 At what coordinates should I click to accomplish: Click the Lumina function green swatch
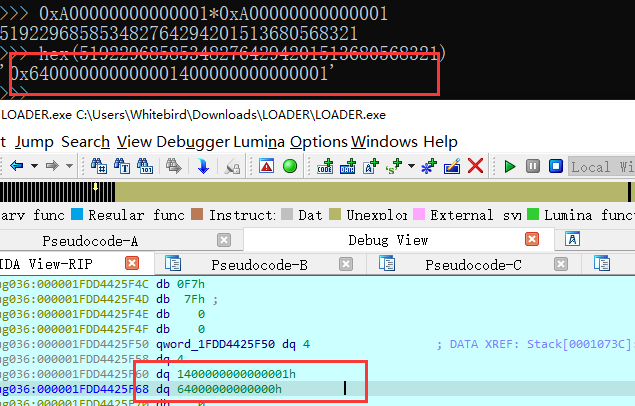tap(533, 214)
